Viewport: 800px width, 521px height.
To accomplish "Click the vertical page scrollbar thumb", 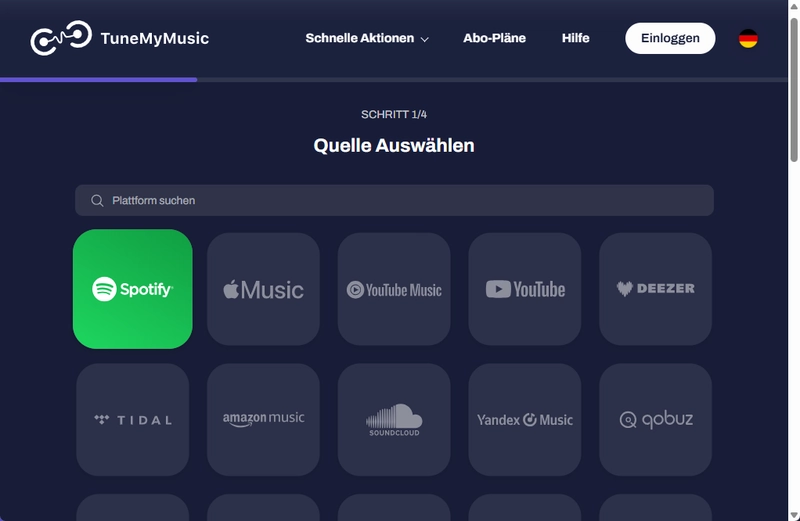I will pyautogui.click(x=794, y=90).
